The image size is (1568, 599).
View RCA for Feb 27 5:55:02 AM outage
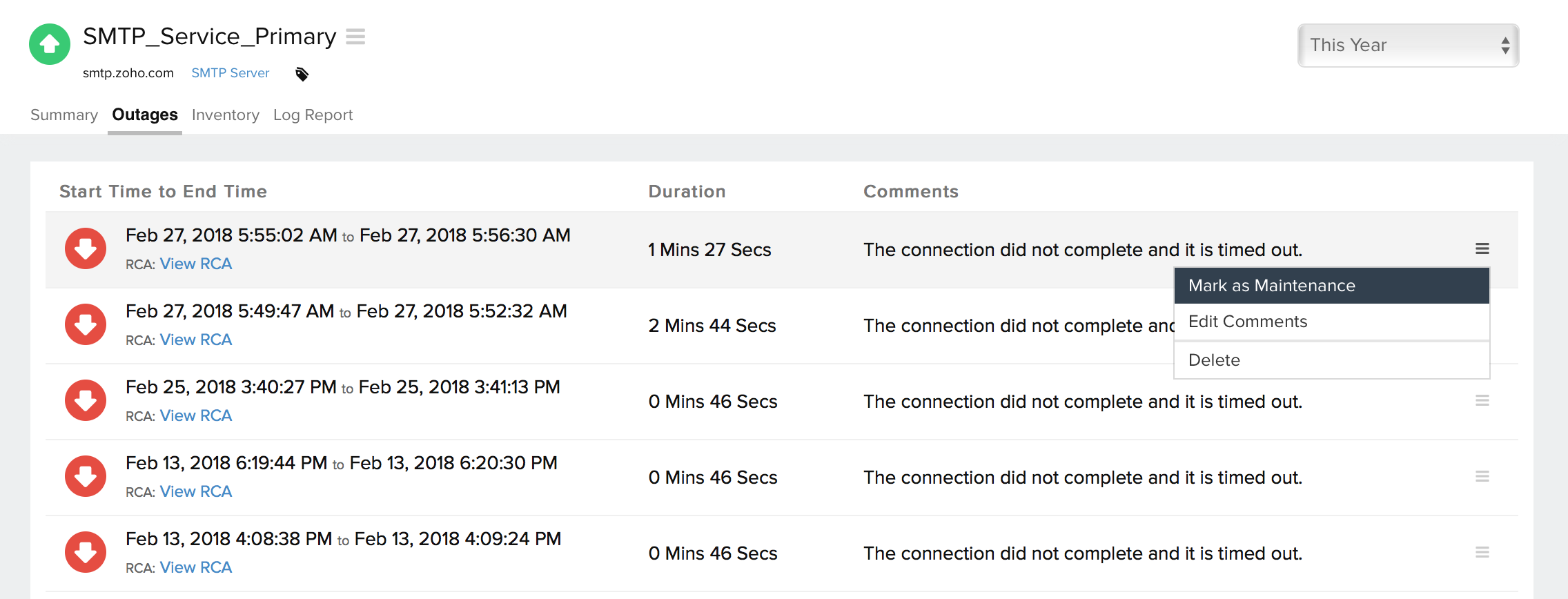pyautogui.click(x=196, y=264)
